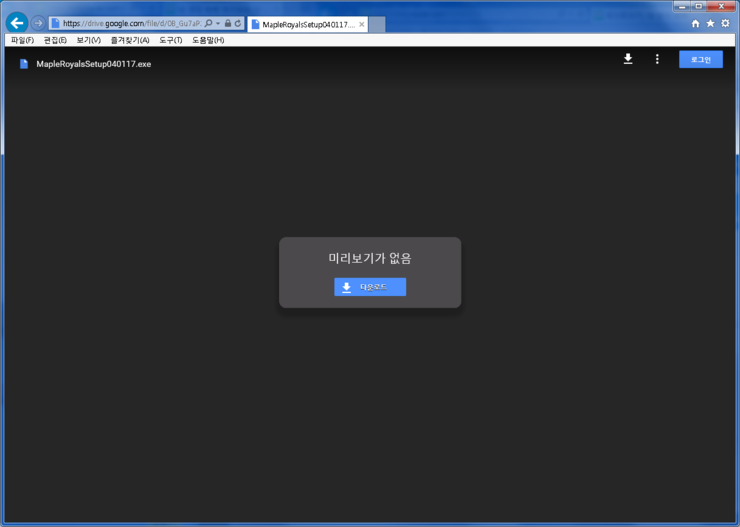Open the address bar dropdown arrow
The height and width of the screenshot is (527, 740).
(x=218, y=23)
